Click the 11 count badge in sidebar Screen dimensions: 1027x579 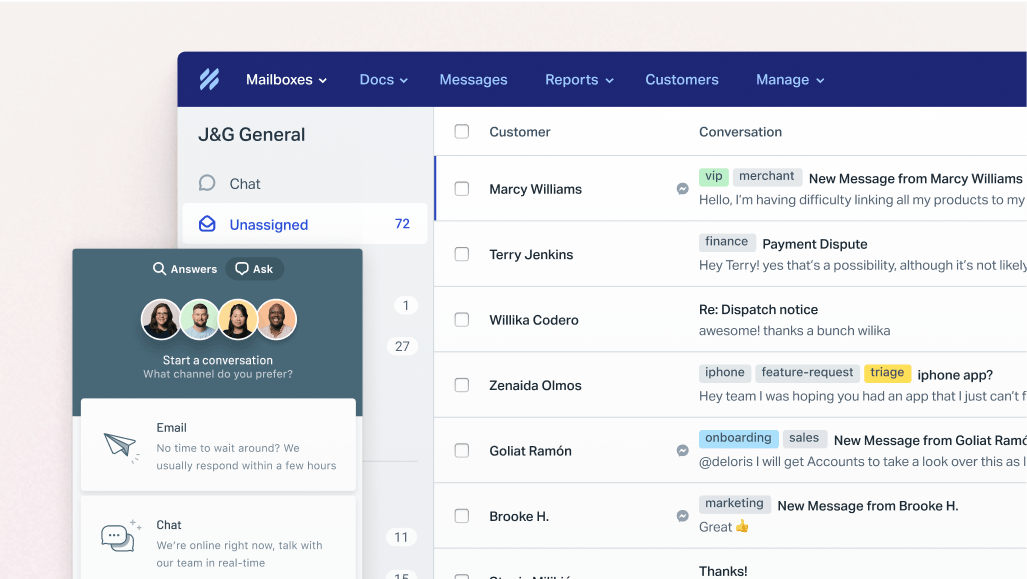[x=401, y=537]
